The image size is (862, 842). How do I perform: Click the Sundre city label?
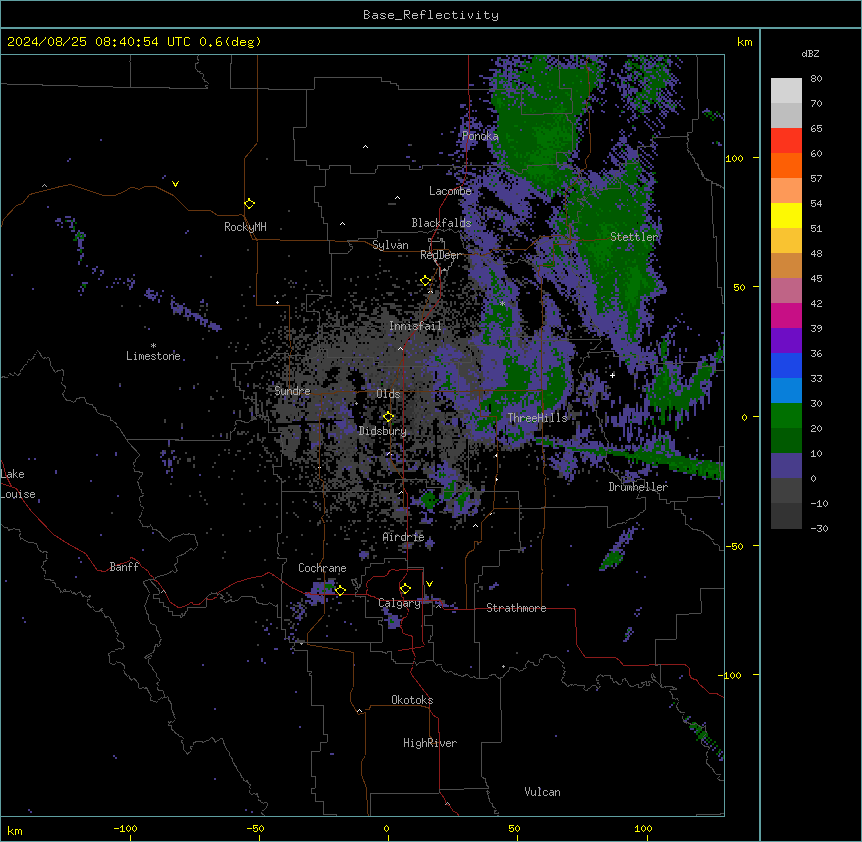(292, 391)
